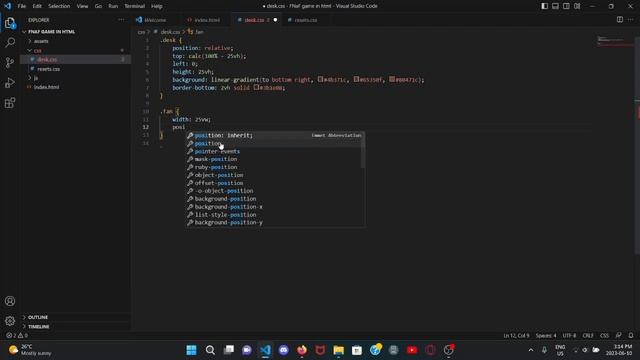Viewport: 640px width, 360px height.
Task: Collapse the css folder
Action: coord(38,51)
